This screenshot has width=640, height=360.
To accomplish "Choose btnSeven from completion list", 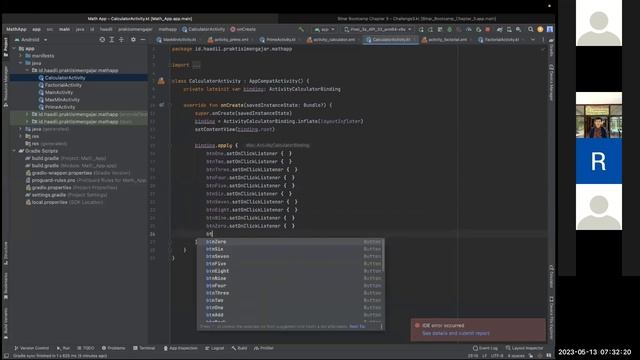I will point(291,256).
